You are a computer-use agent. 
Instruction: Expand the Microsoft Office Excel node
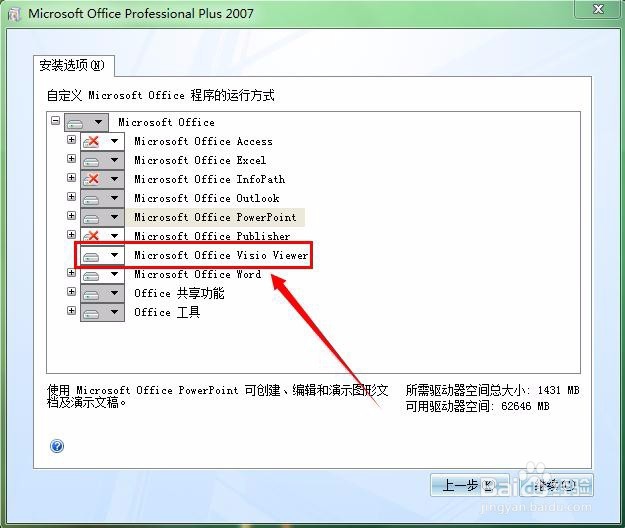click(x=71, y=159)
